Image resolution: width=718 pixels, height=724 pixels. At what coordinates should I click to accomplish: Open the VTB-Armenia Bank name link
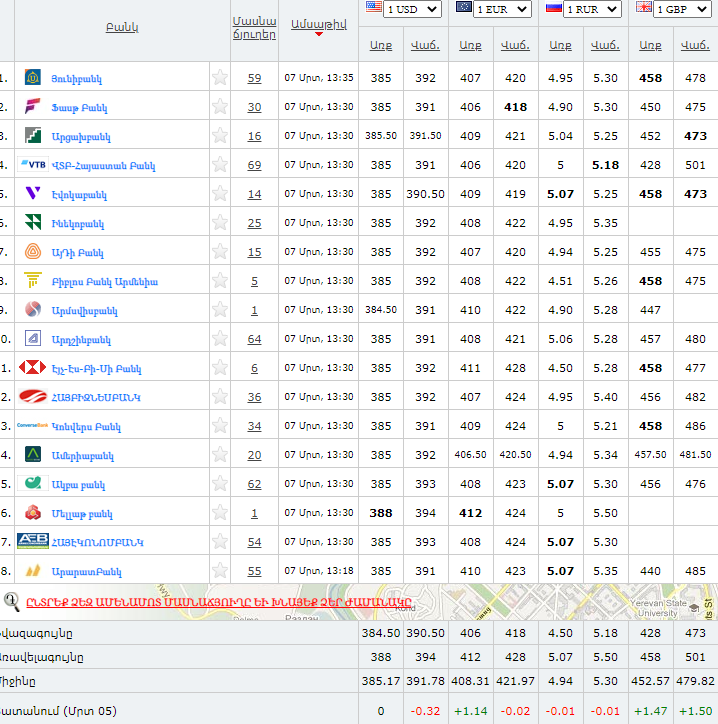pos(103,165)
